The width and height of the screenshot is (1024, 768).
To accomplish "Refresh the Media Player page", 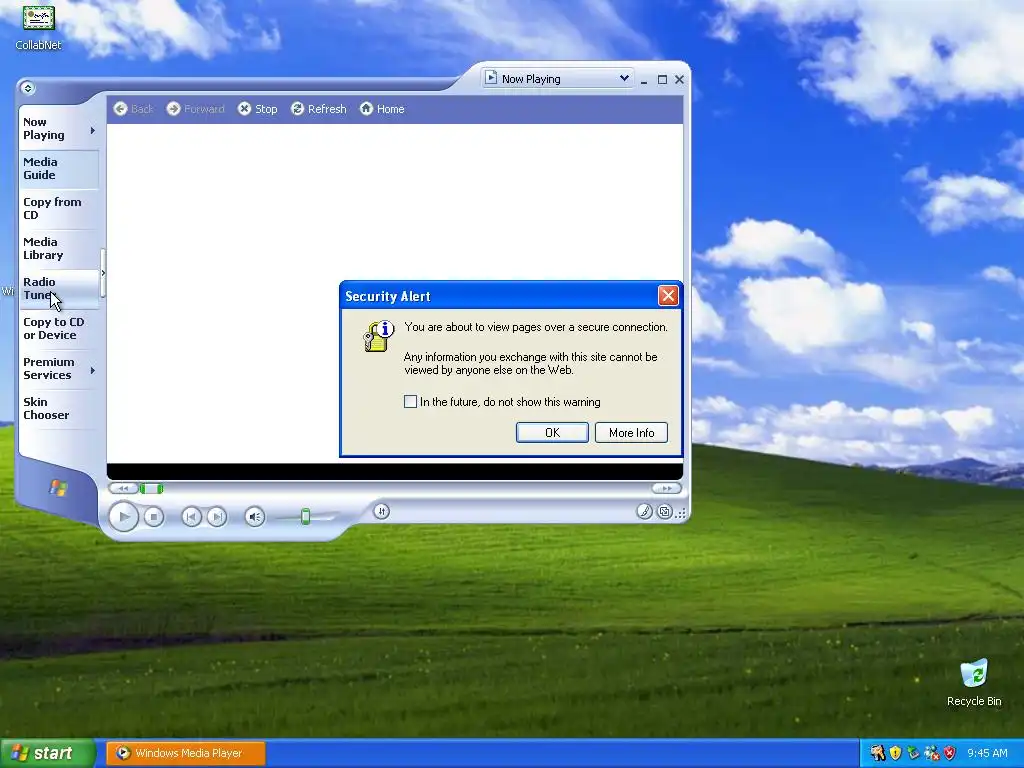I will point(318,108).
